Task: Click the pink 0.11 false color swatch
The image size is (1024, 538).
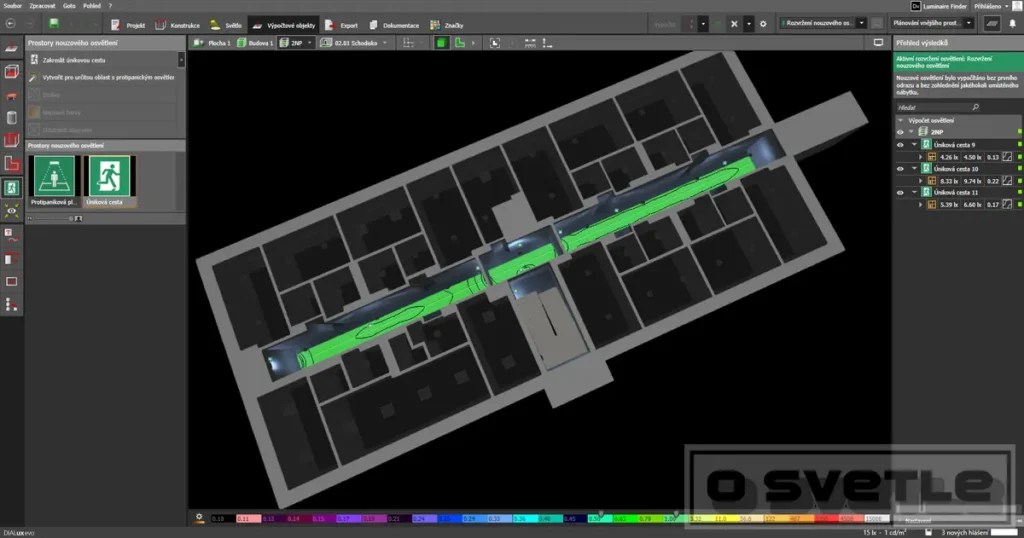Action: [248, 518]
